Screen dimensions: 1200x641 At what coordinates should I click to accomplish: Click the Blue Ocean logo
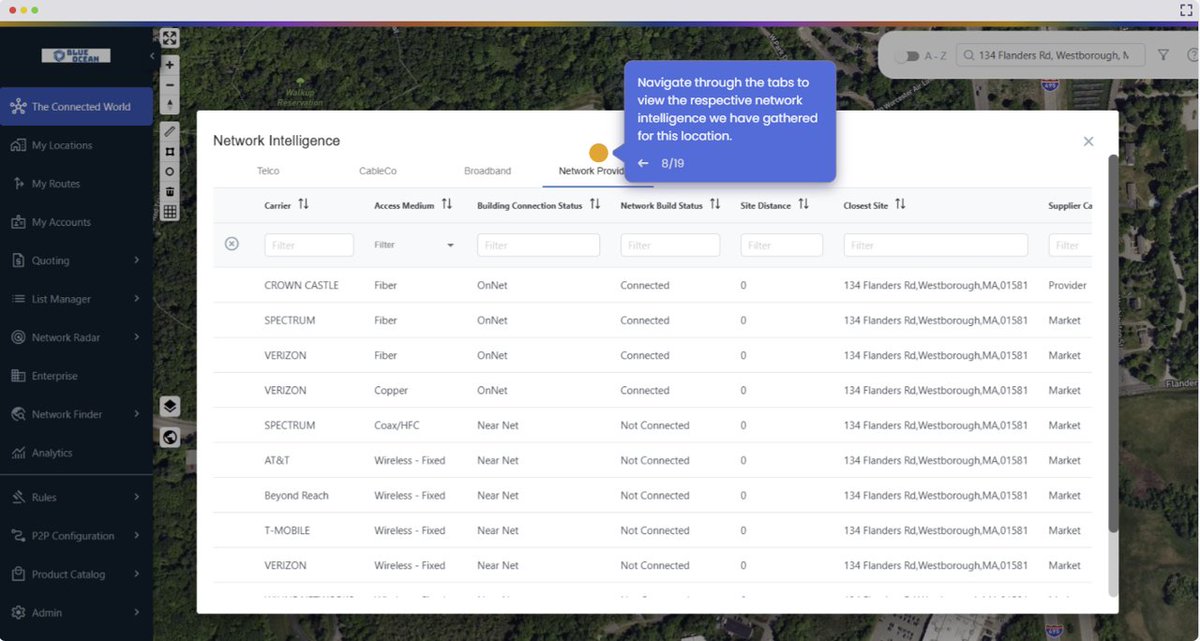tap(76, 56)
